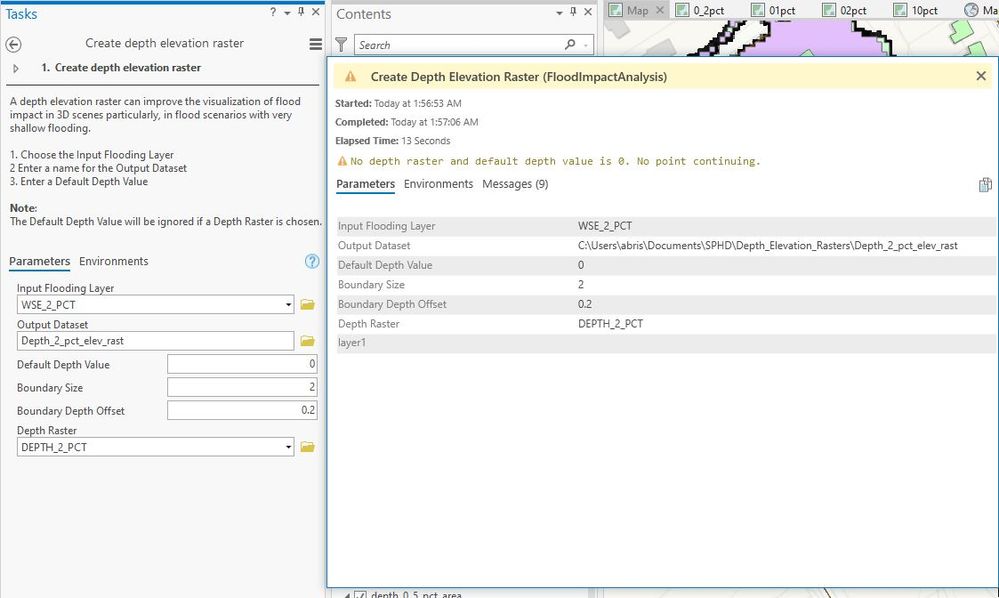Image resolution: width=999 pixels, height=598 pixels.
Task: Go back using Tasks pane back arrow
Action: click(x=13, y=44)
